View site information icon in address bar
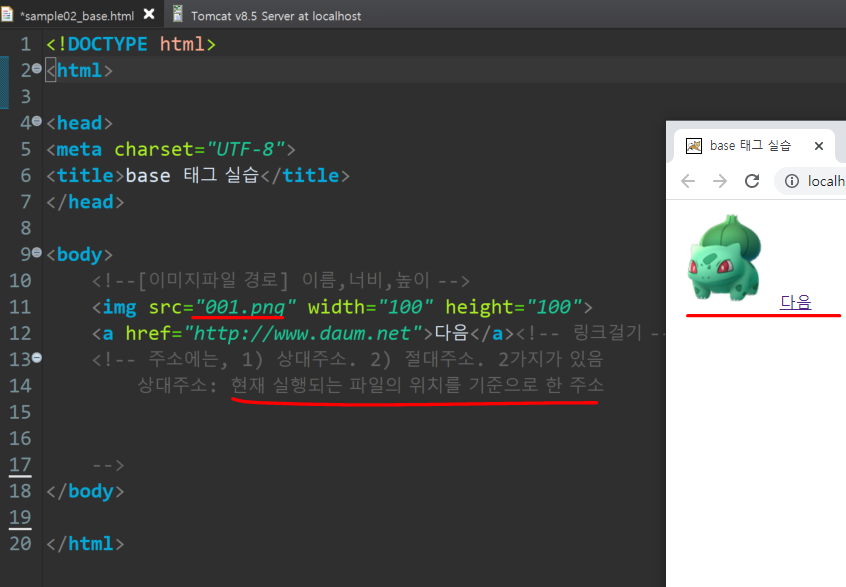Viewport: 846px width, 587px height. click(792, 181)
